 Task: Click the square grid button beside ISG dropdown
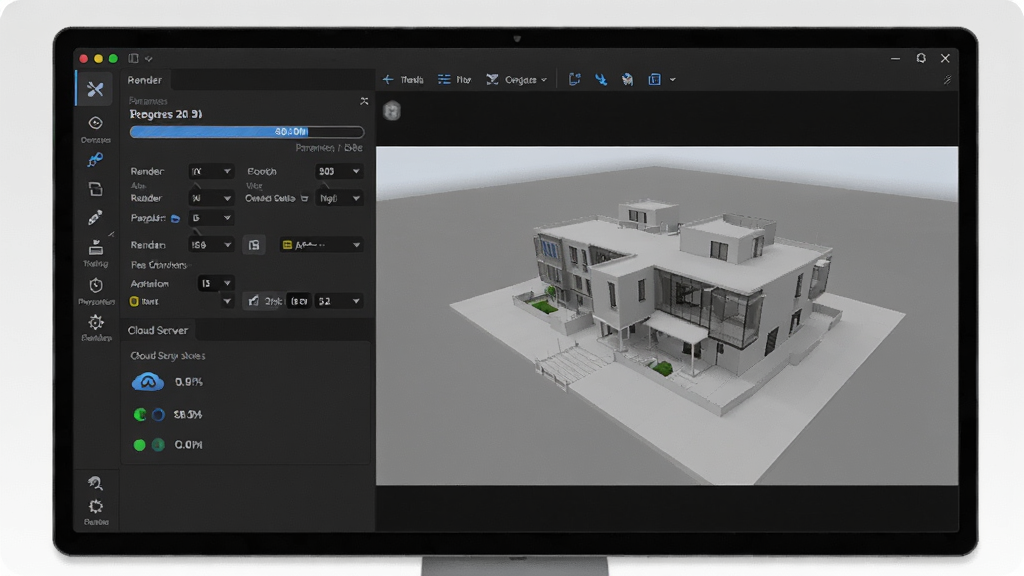pos(254,245)
